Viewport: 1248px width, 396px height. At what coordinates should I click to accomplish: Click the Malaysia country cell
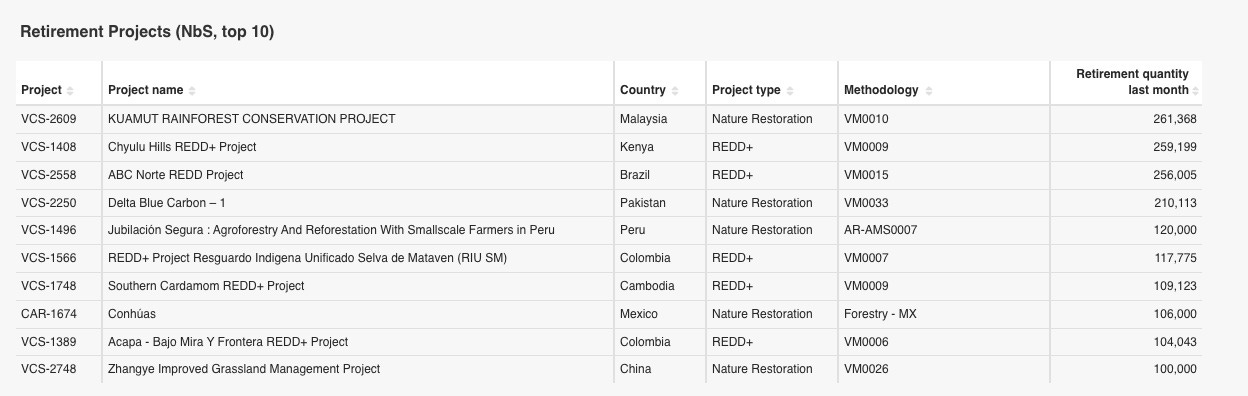[643, 119]
